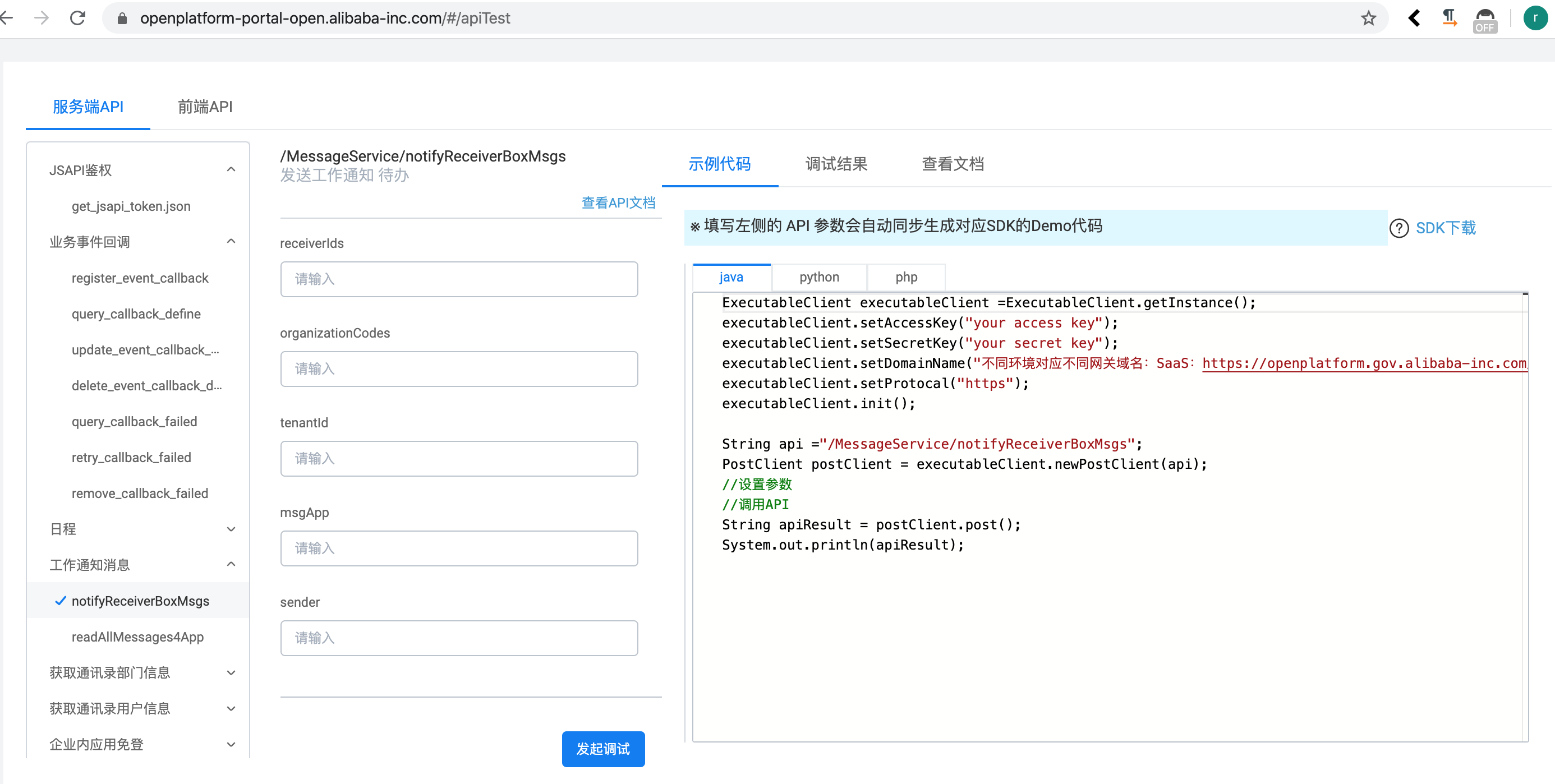Click the paragraph-mark extension icon

(1449, 18)
